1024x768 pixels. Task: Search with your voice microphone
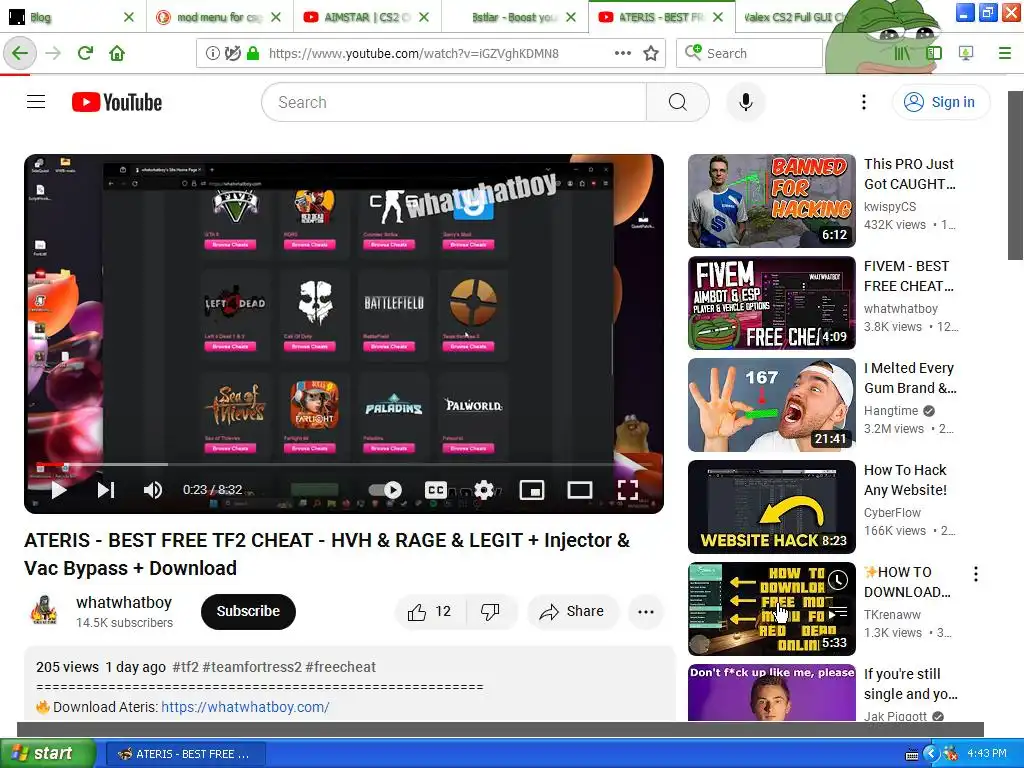(745, 102)
